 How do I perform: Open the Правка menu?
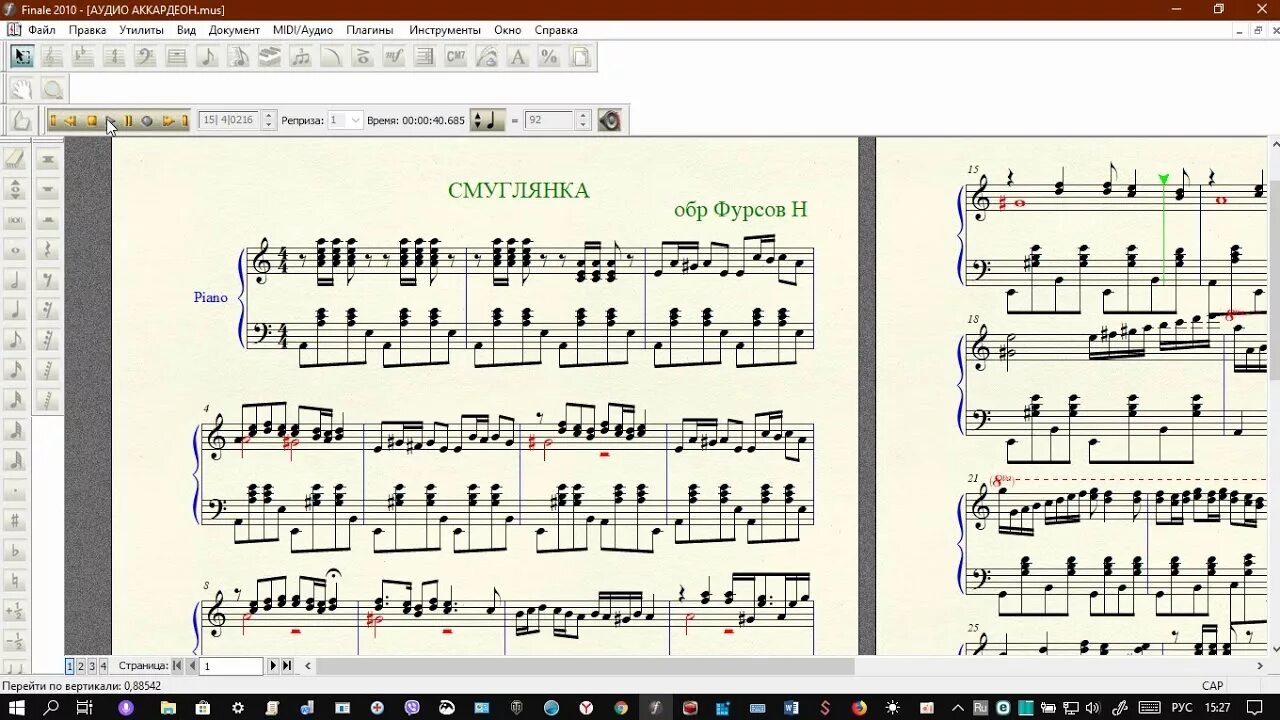click(x=88, y=30)
